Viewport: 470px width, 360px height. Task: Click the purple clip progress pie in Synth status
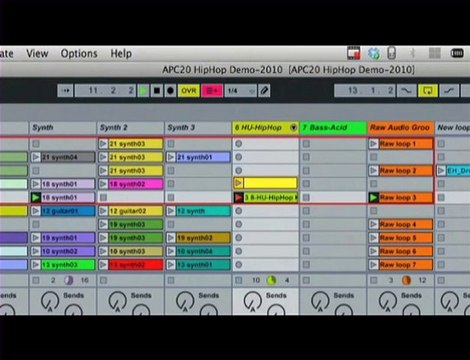click(69, 280)
